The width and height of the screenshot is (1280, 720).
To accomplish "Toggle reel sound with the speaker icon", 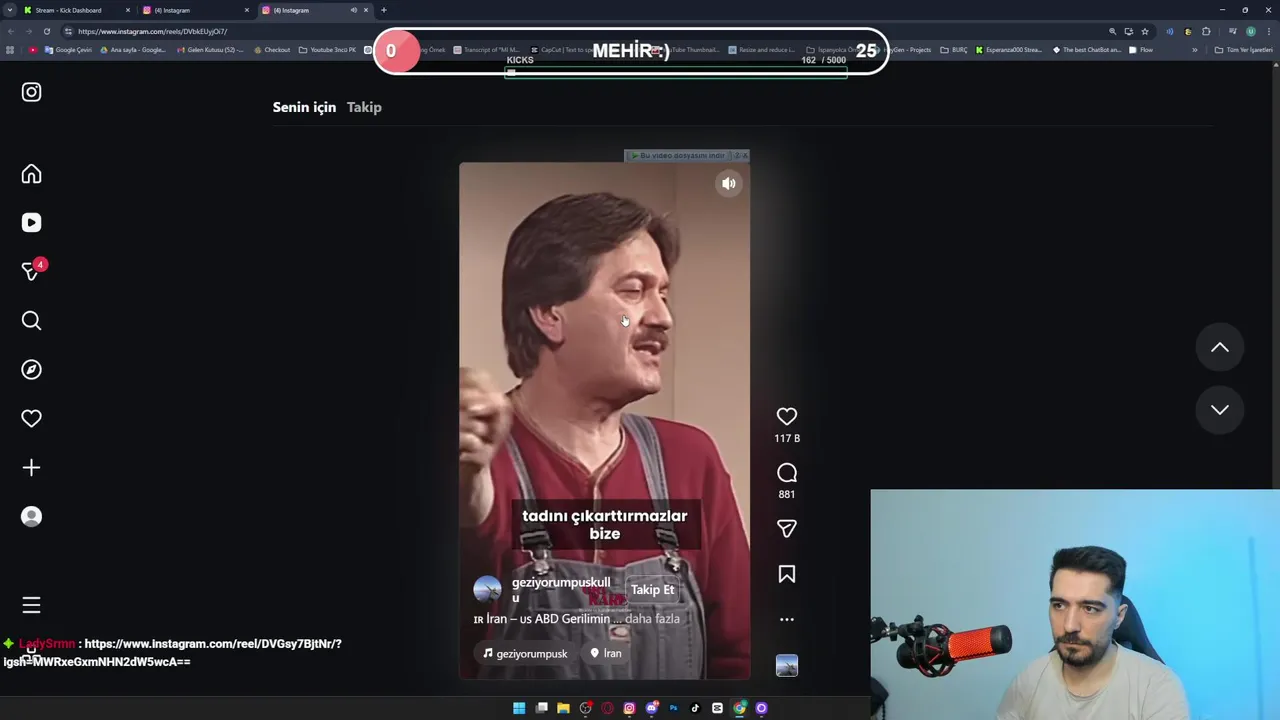I will [729, 183].
